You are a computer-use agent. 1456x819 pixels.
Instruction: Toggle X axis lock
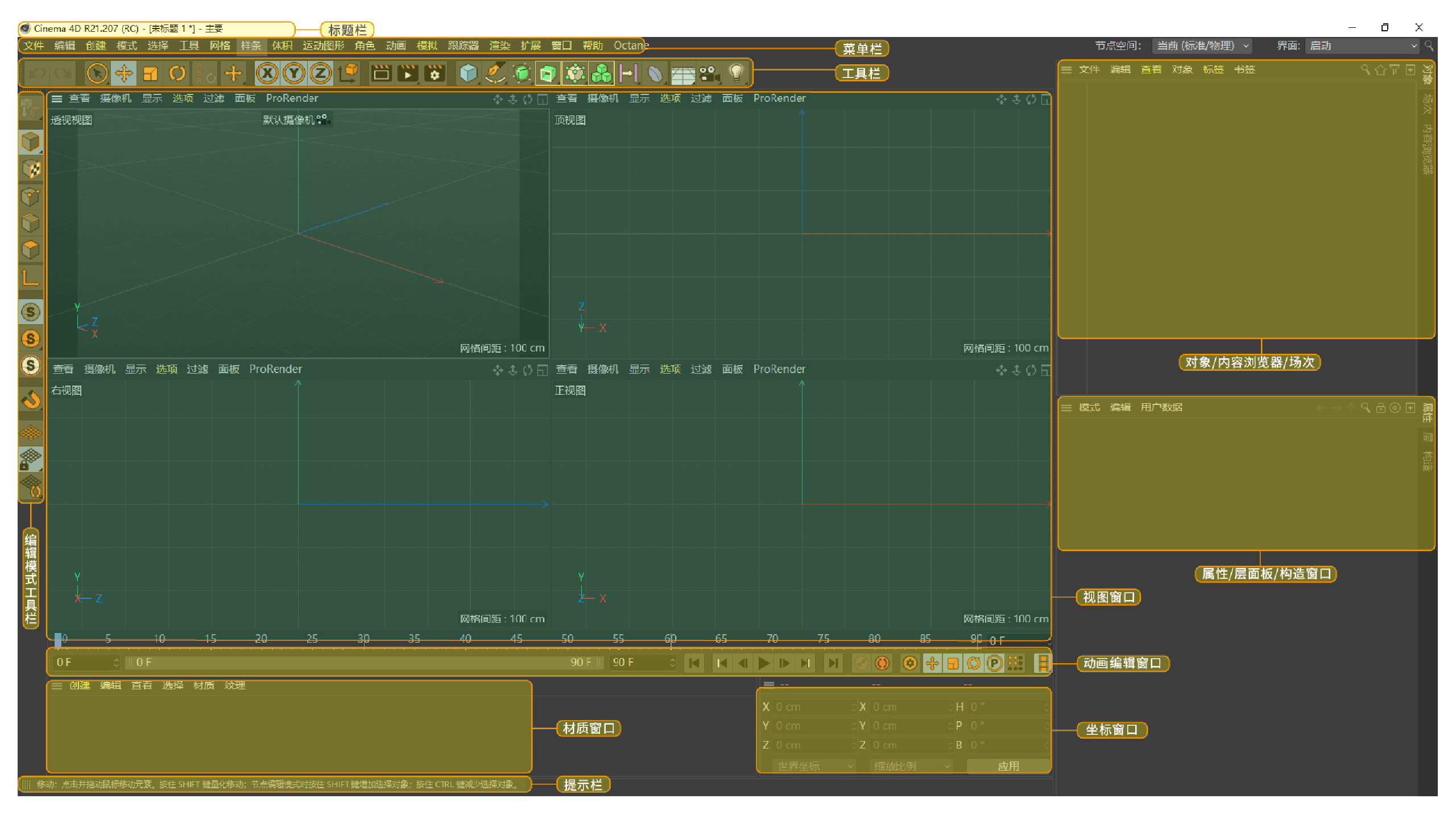click(x=267, y=73)
